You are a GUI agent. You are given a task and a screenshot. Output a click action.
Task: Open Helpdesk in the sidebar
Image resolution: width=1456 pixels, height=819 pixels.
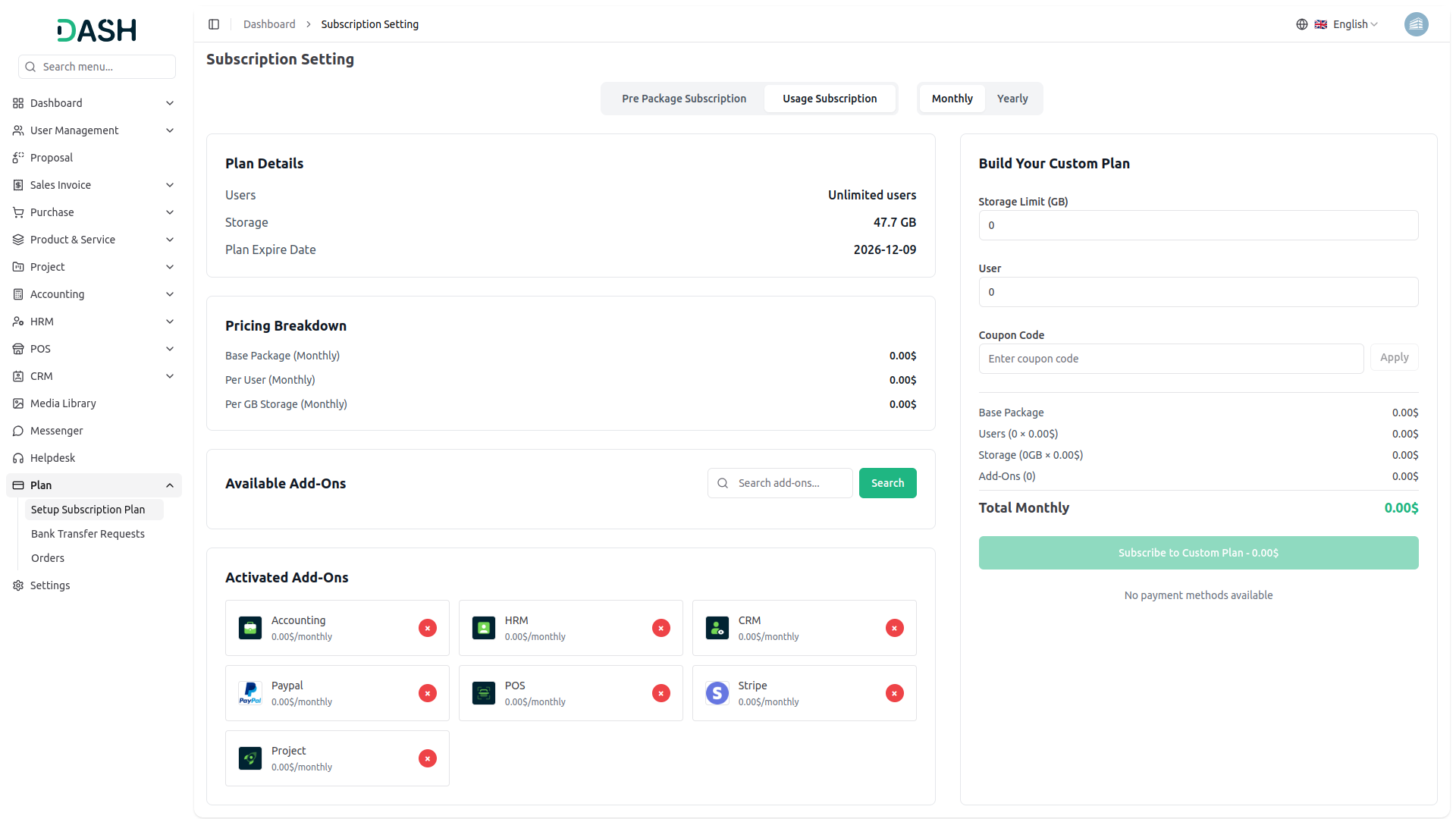click(52, 458)
